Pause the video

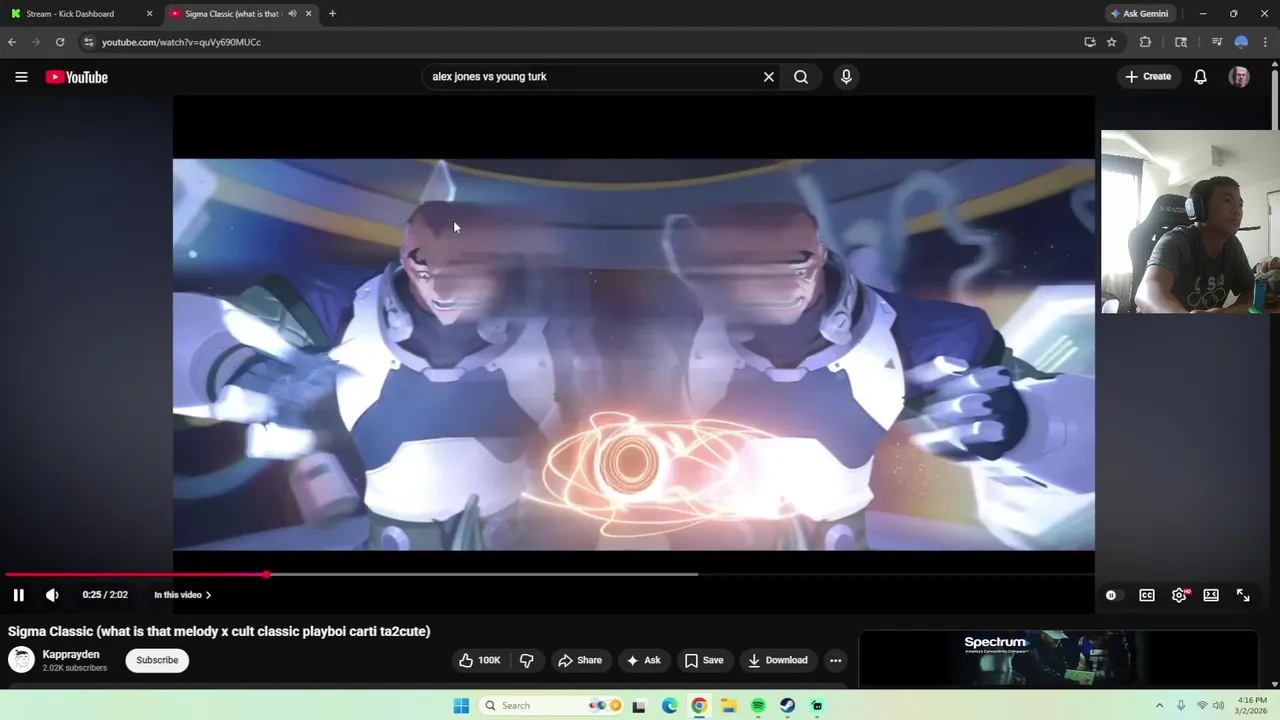click(x=18, y=595)
